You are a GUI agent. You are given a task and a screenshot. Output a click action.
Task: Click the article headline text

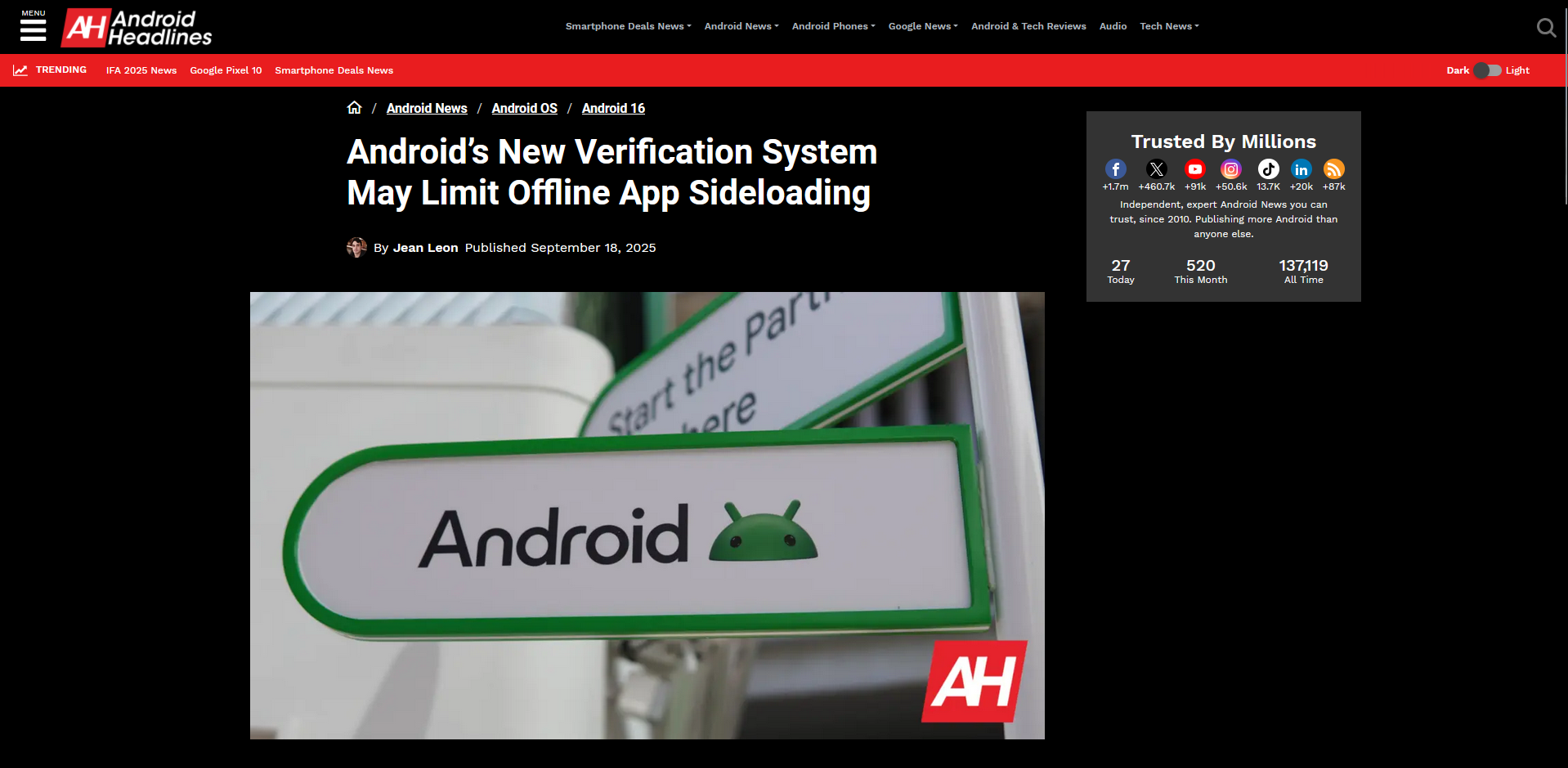click(x=612, y=173)
